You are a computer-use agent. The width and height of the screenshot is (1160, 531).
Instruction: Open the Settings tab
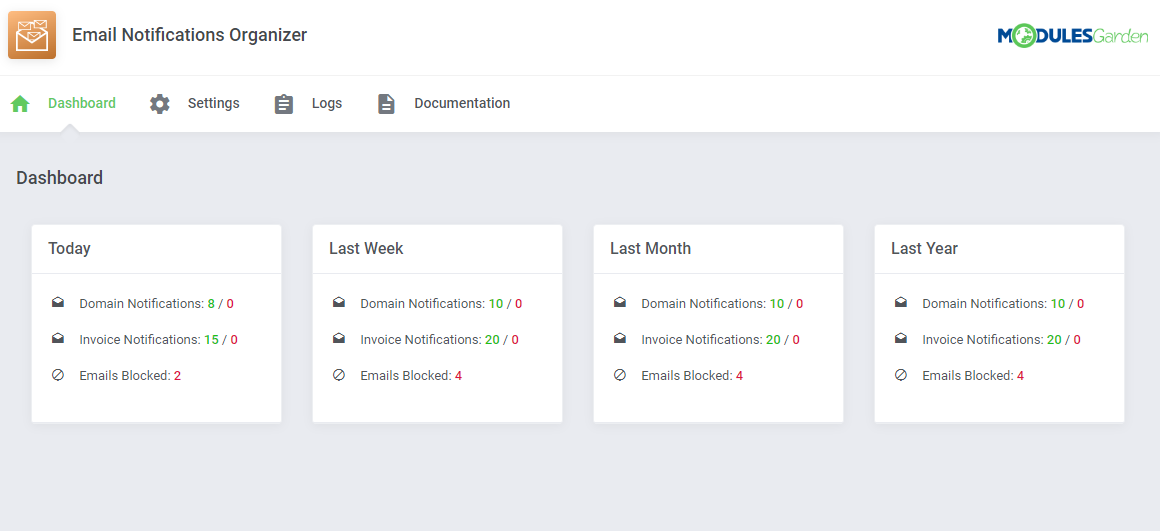(x=214, y=104)
